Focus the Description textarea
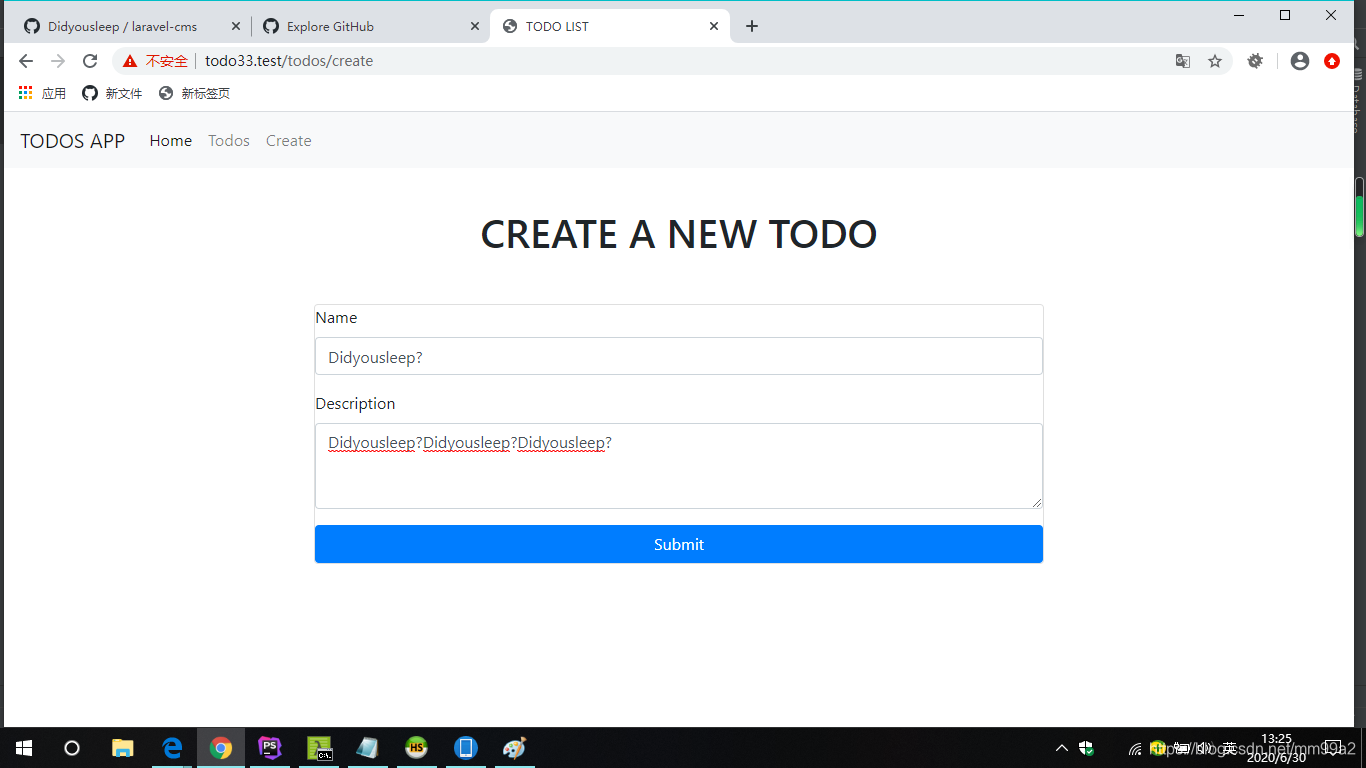 [679, 466]
